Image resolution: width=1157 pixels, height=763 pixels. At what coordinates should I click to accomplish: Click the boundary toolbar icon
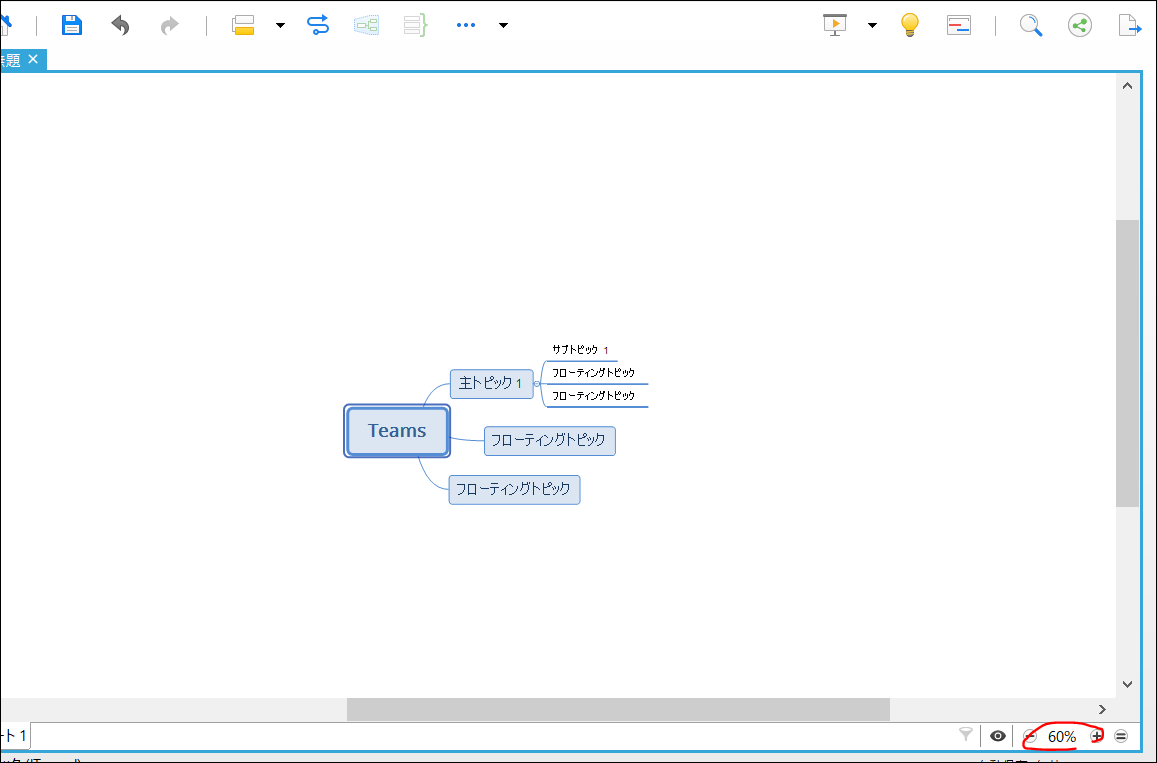pos(367,25)
